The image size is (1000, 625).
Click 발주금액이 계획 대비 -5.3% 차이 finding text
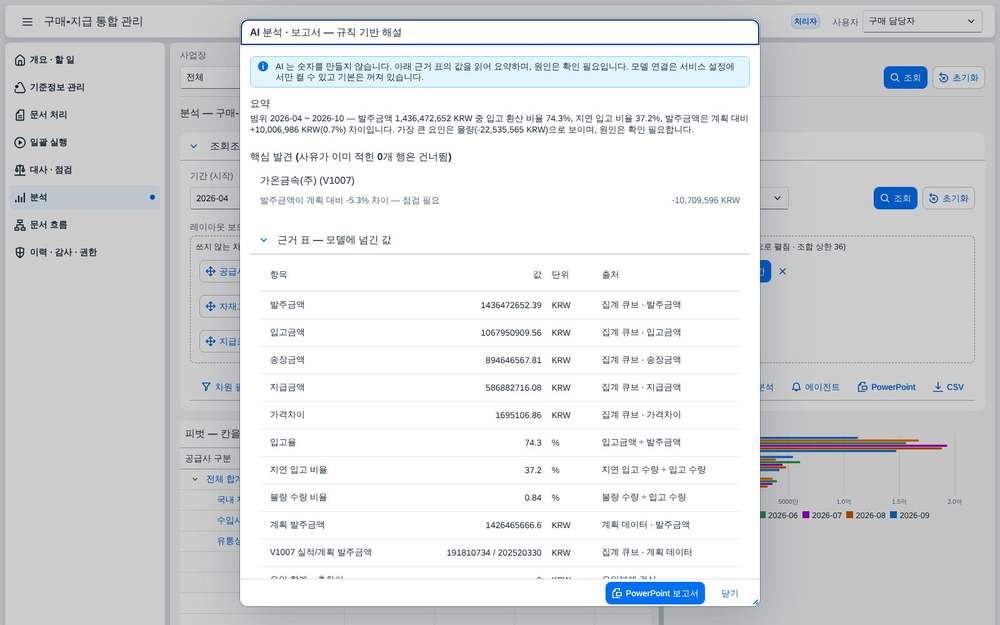[349, 200]
